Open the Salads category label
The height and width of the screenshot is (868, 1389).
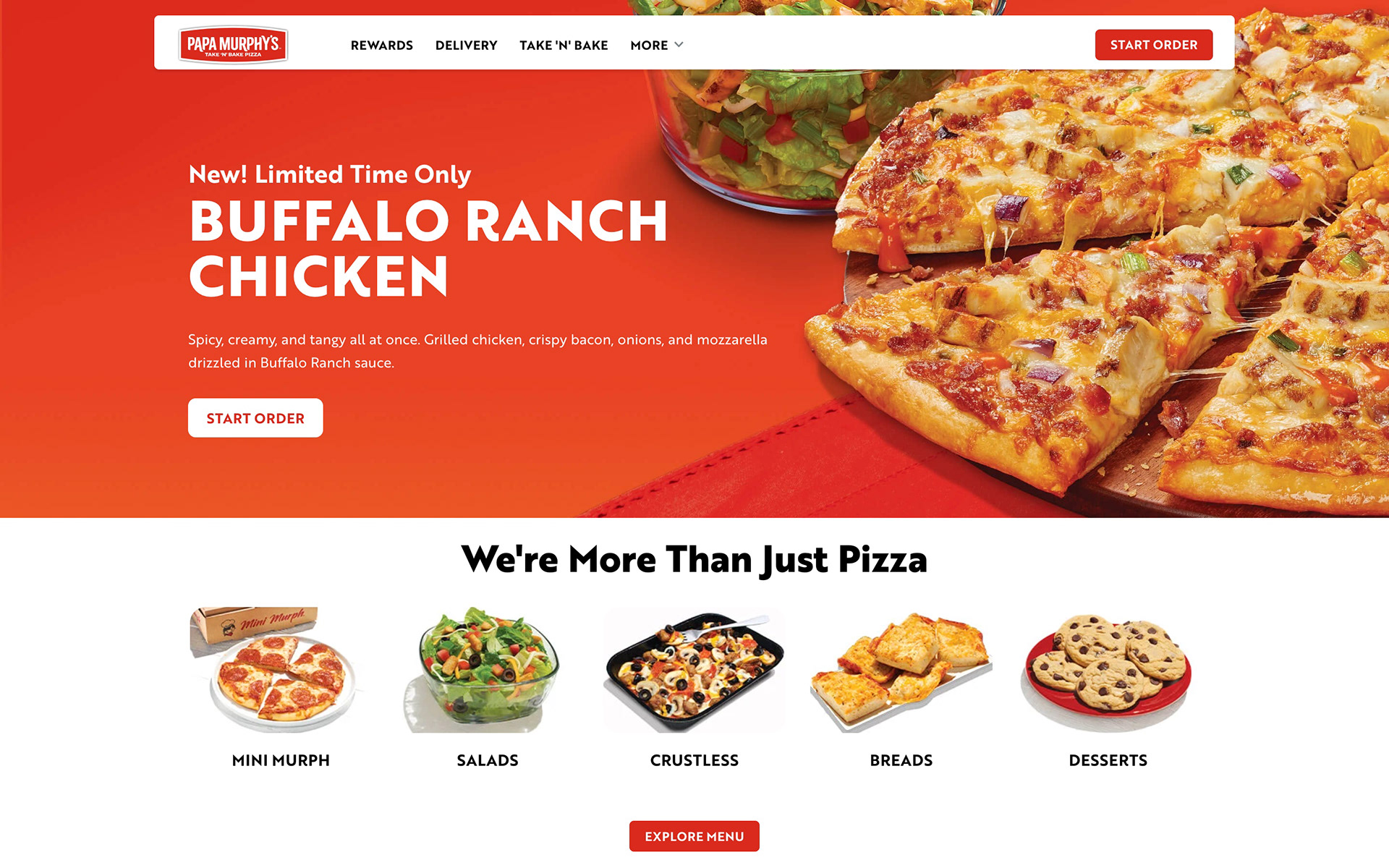pos(488,760)
